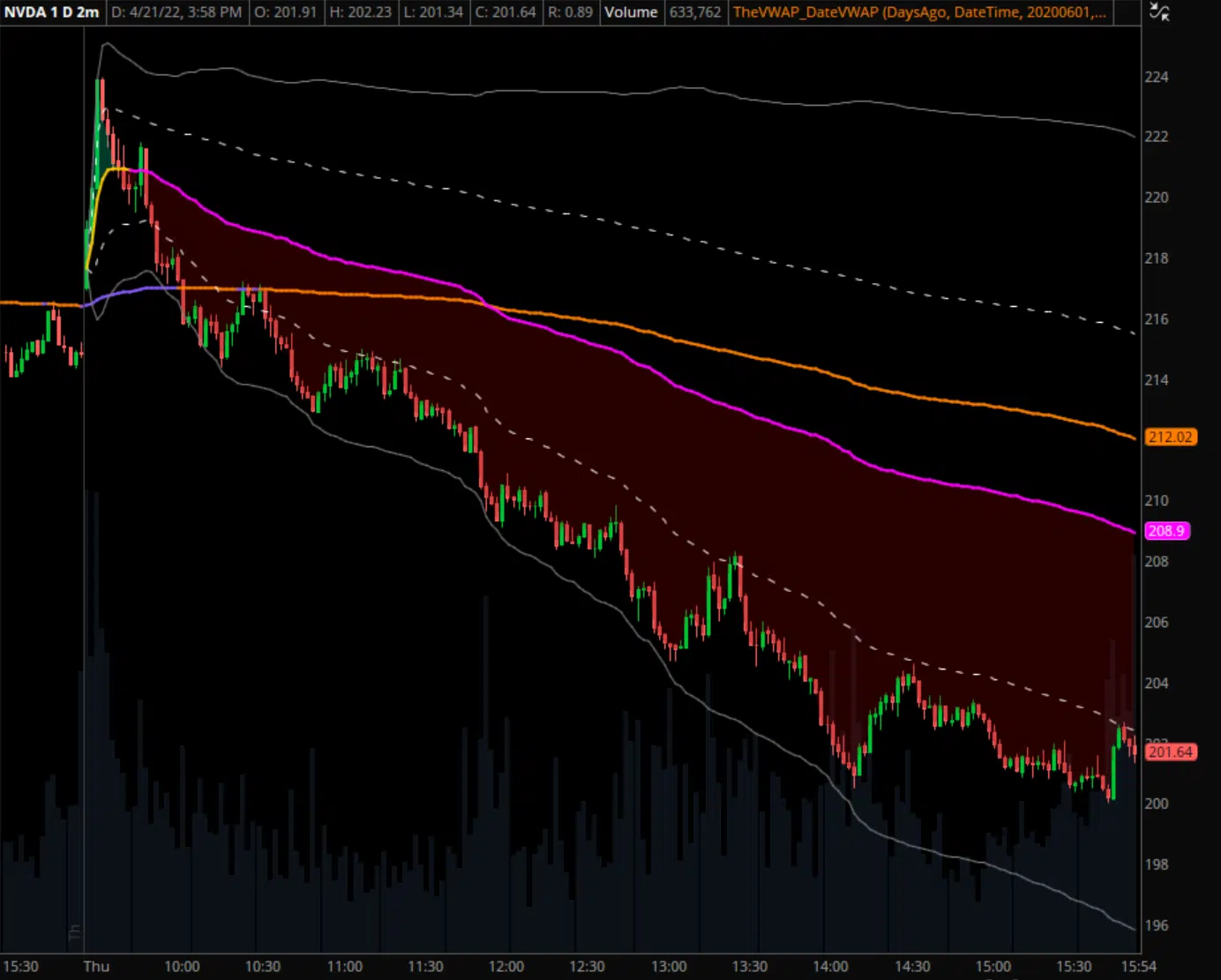Click the 14:00 time axis label
The height and width of the screenshot is (980, 1221).
tap(830, 966)
